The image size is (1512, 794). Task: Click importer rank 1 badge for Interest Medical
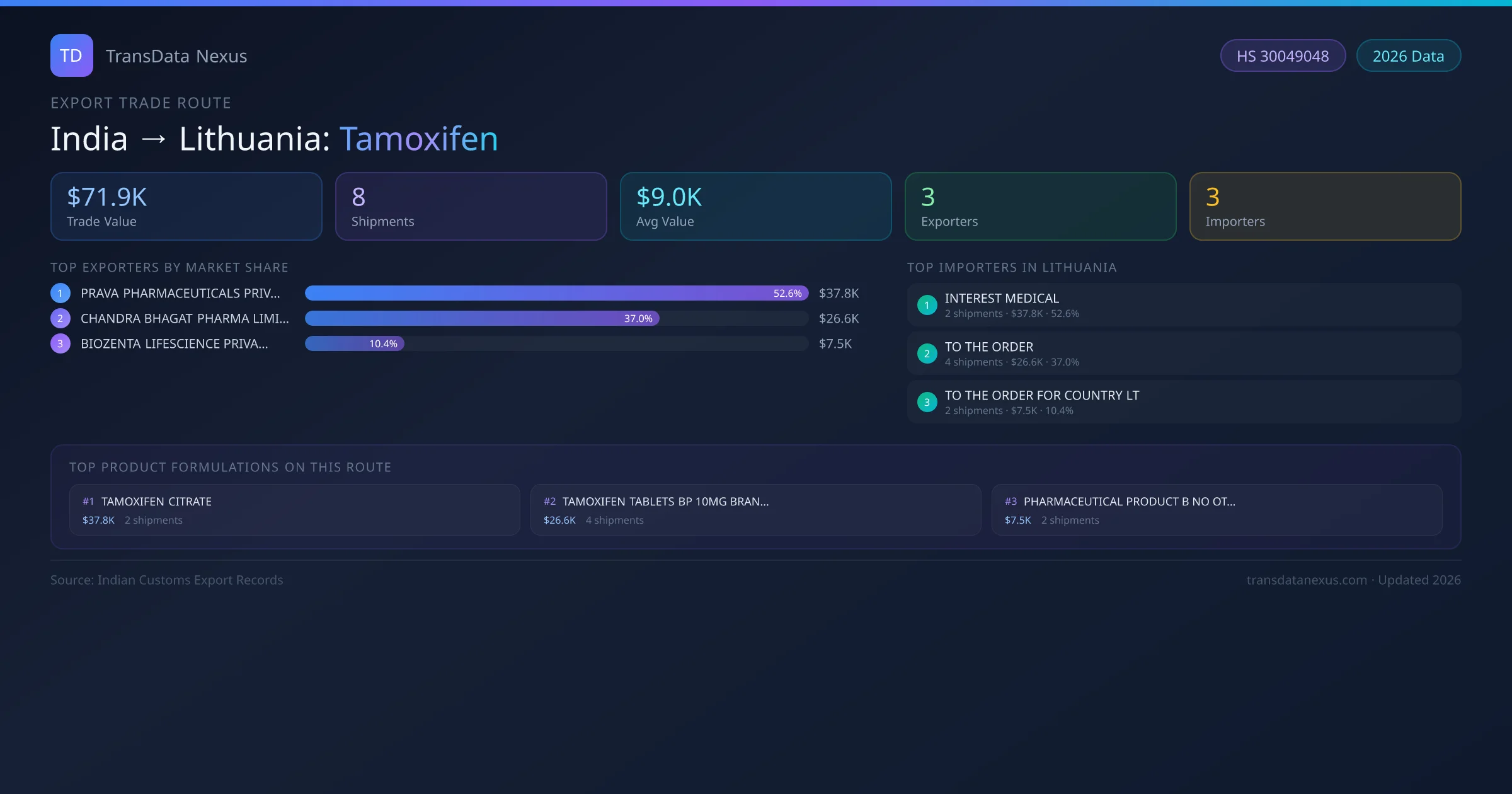click(927, 305)
